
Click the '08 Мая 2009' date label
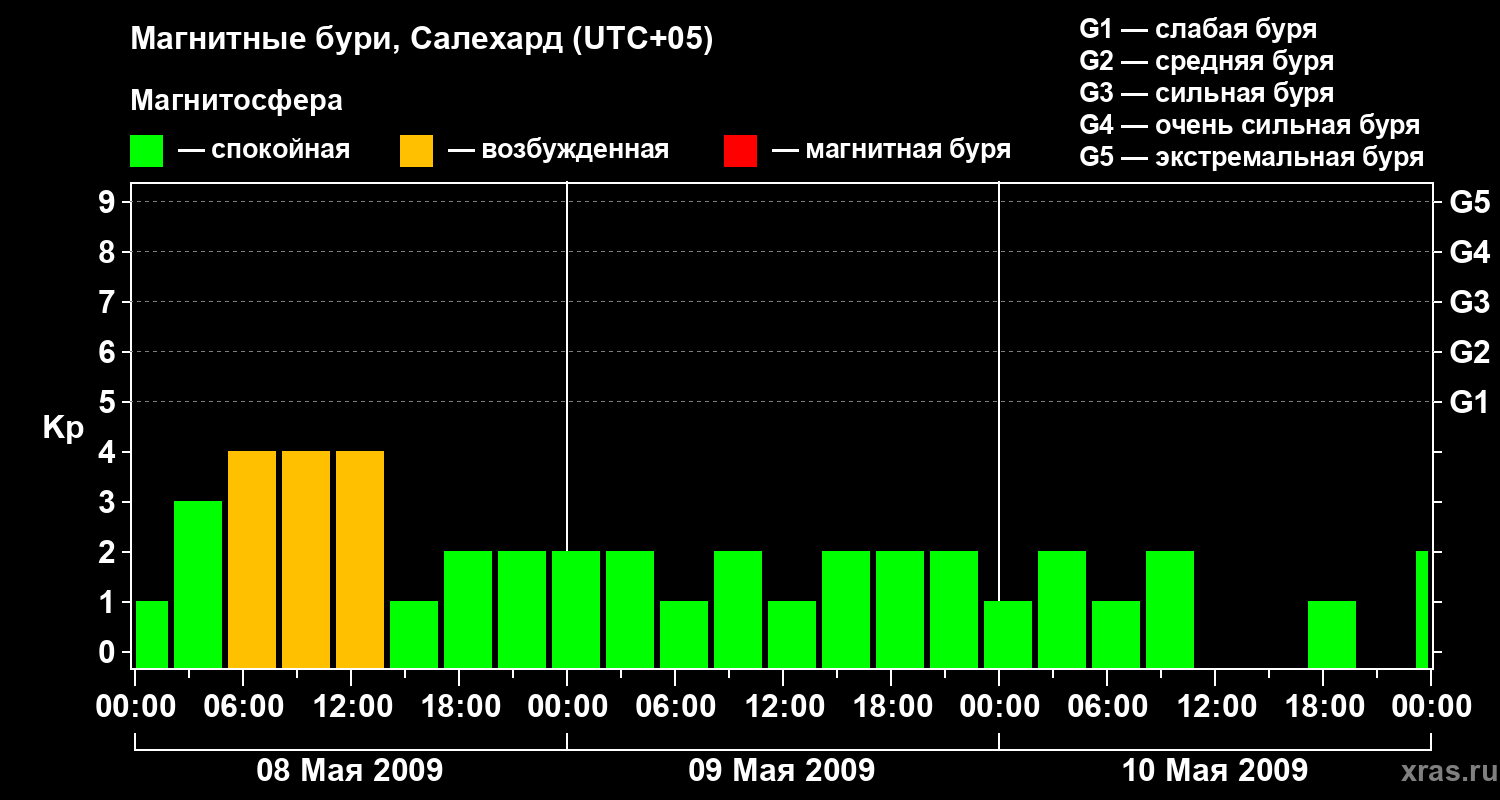point(350,770)
